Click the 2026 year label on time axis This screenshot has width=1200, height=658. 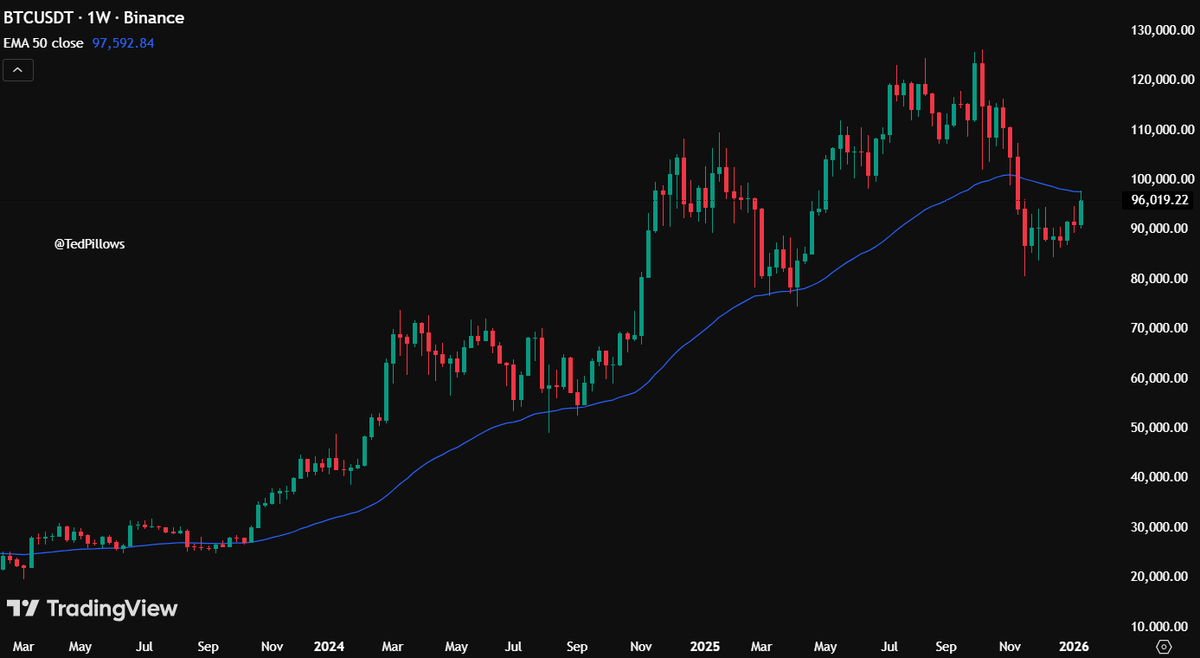1075,646
